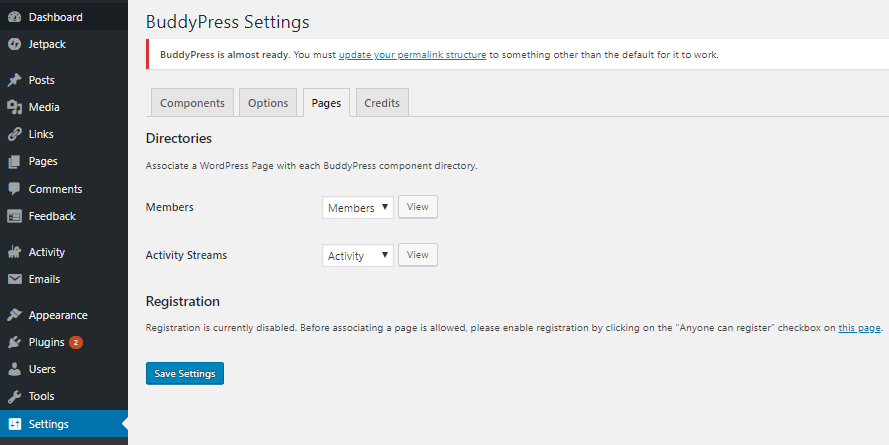Click the Members row label
The height and width of the screenshot is (445, 889).
click(x=170, y=207)
